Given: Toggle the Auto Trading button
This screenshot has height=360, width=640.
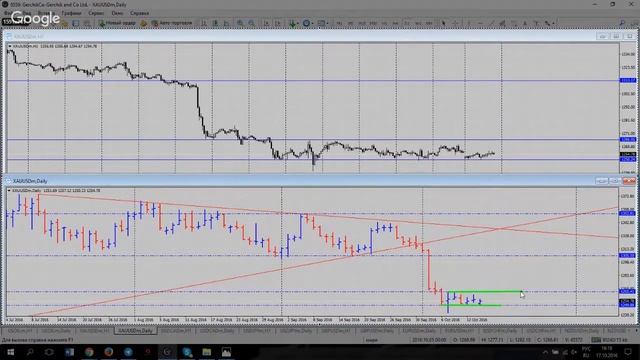Looking at the screenshot, I should (171, 23).
